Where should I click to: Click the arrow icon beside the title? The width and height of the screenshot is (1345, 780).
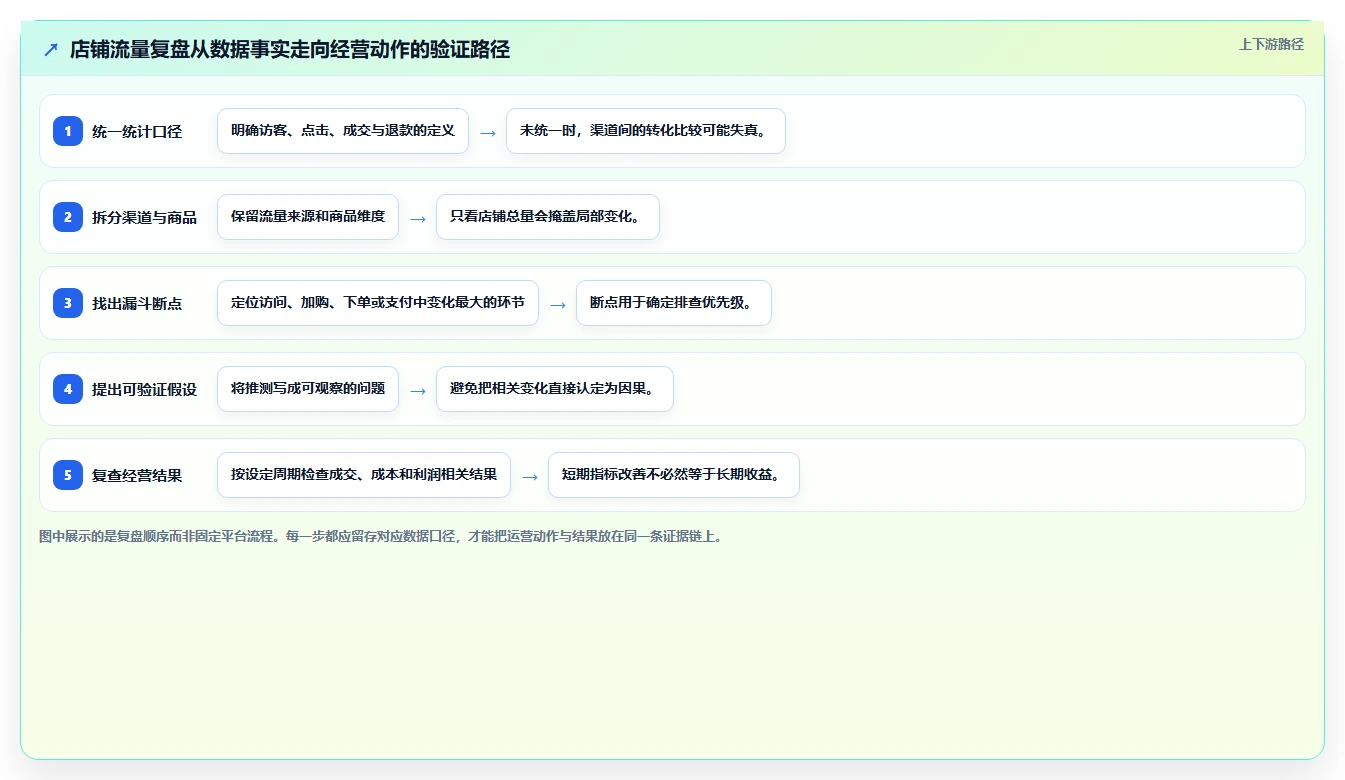click(51, 50)
